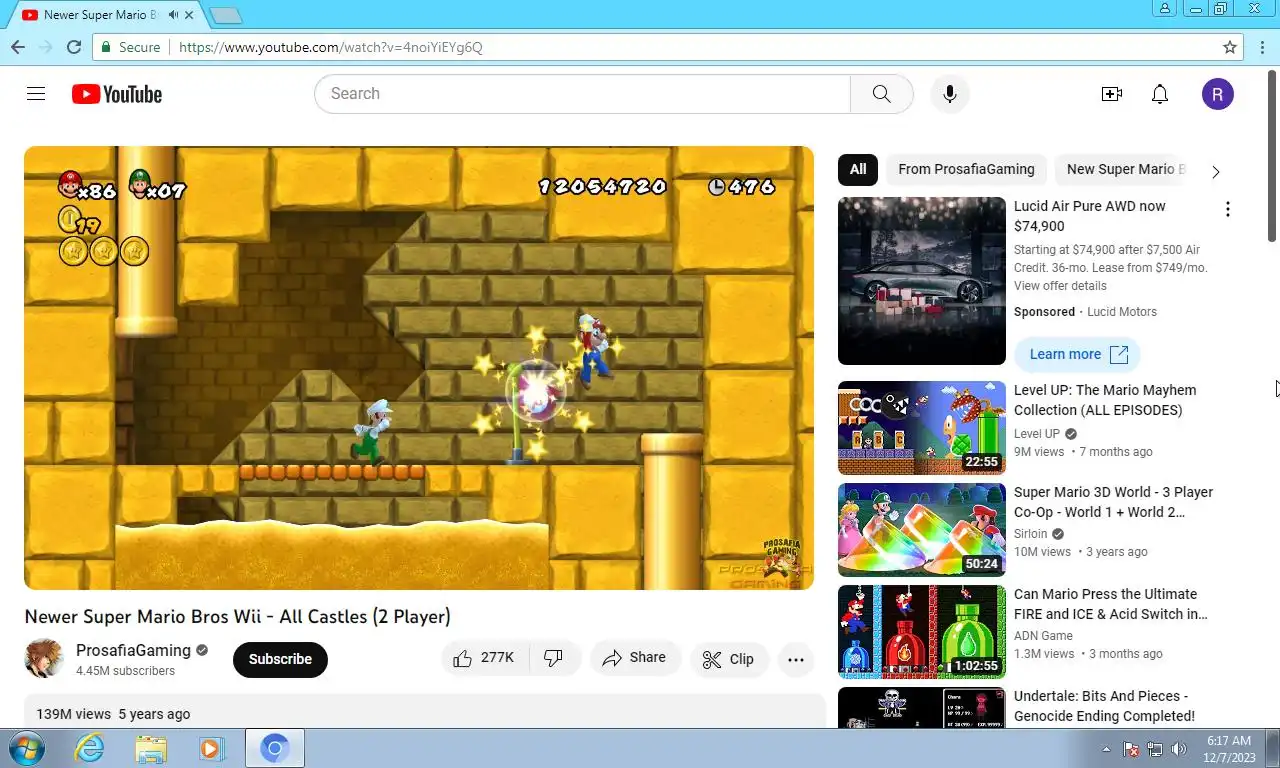
Task: Focus the YouTube search field
Action: click(582, 94)
